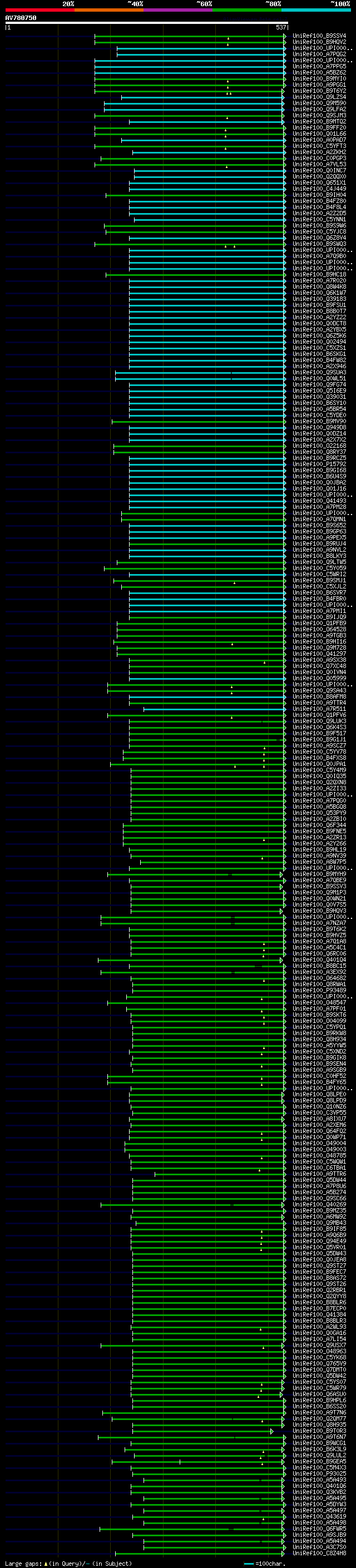
Task: Select hit label UniRef100_Q9USX7
Action: click(319, 1345)
